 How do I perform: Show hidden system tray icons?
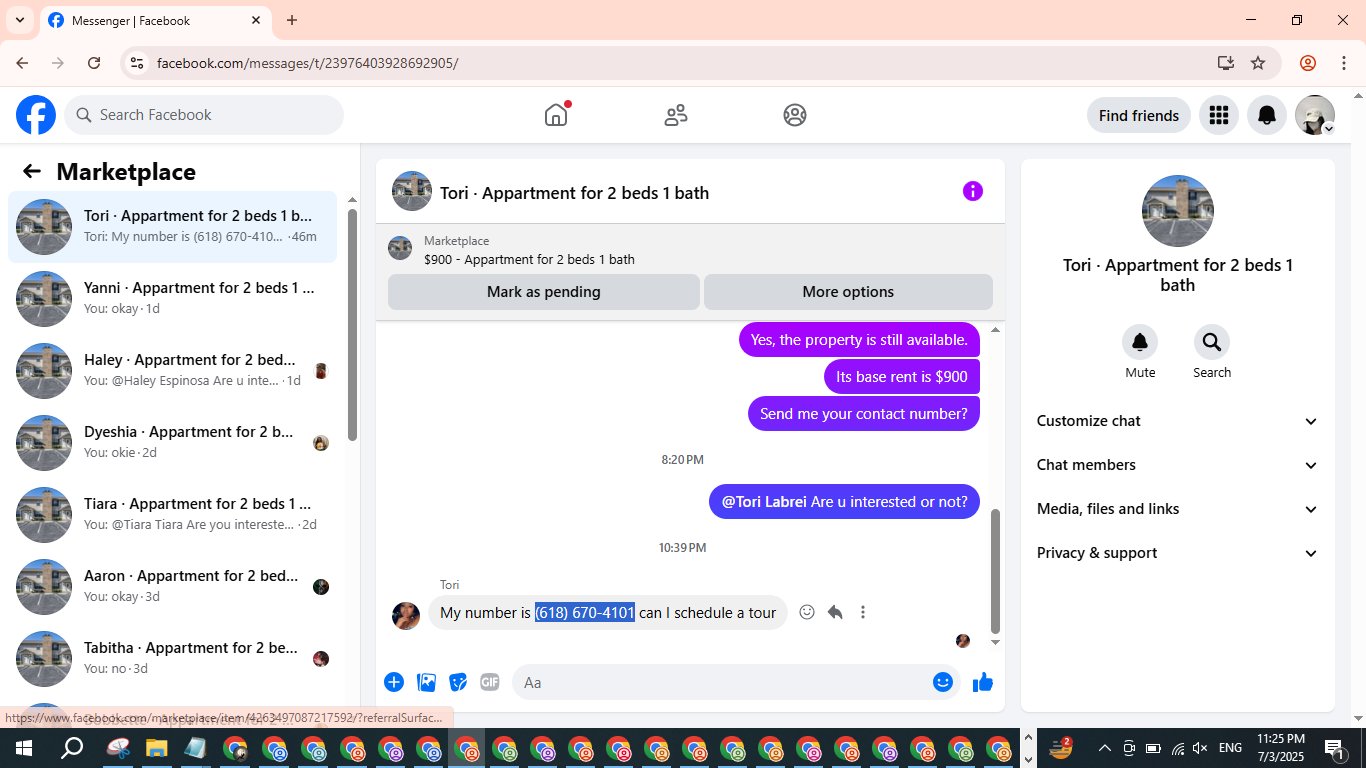[x=1104, y=748]
